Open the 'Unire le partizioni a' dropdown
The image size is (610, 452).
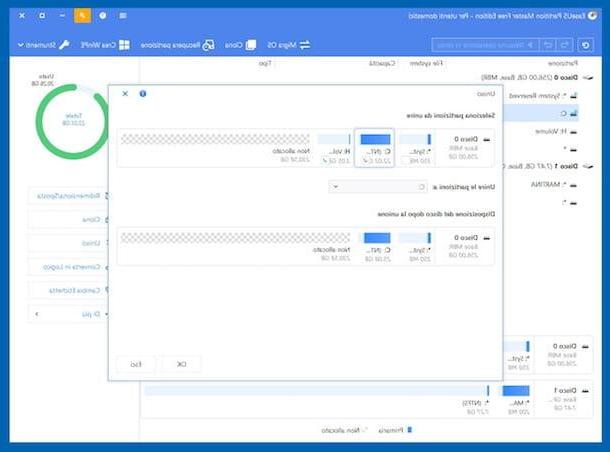tap(378, 187)
